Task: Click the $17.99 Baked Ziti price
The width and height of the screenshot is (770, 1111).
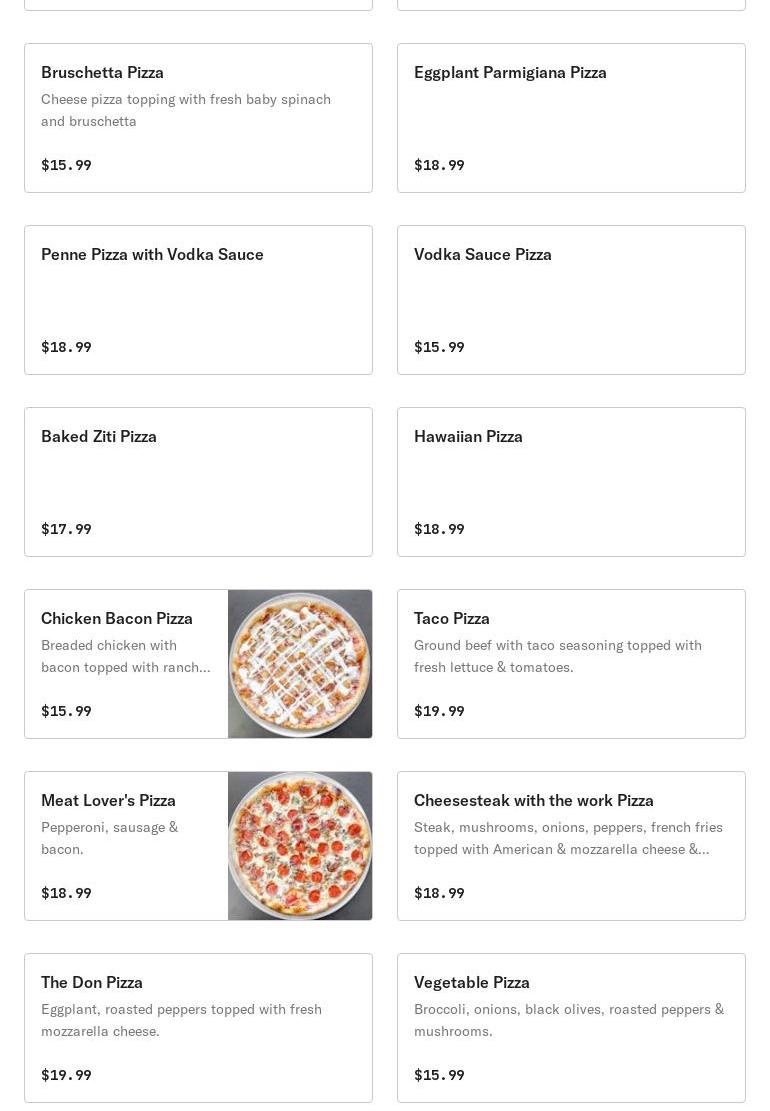Action: pyautogui.click(x=67, y=529)
